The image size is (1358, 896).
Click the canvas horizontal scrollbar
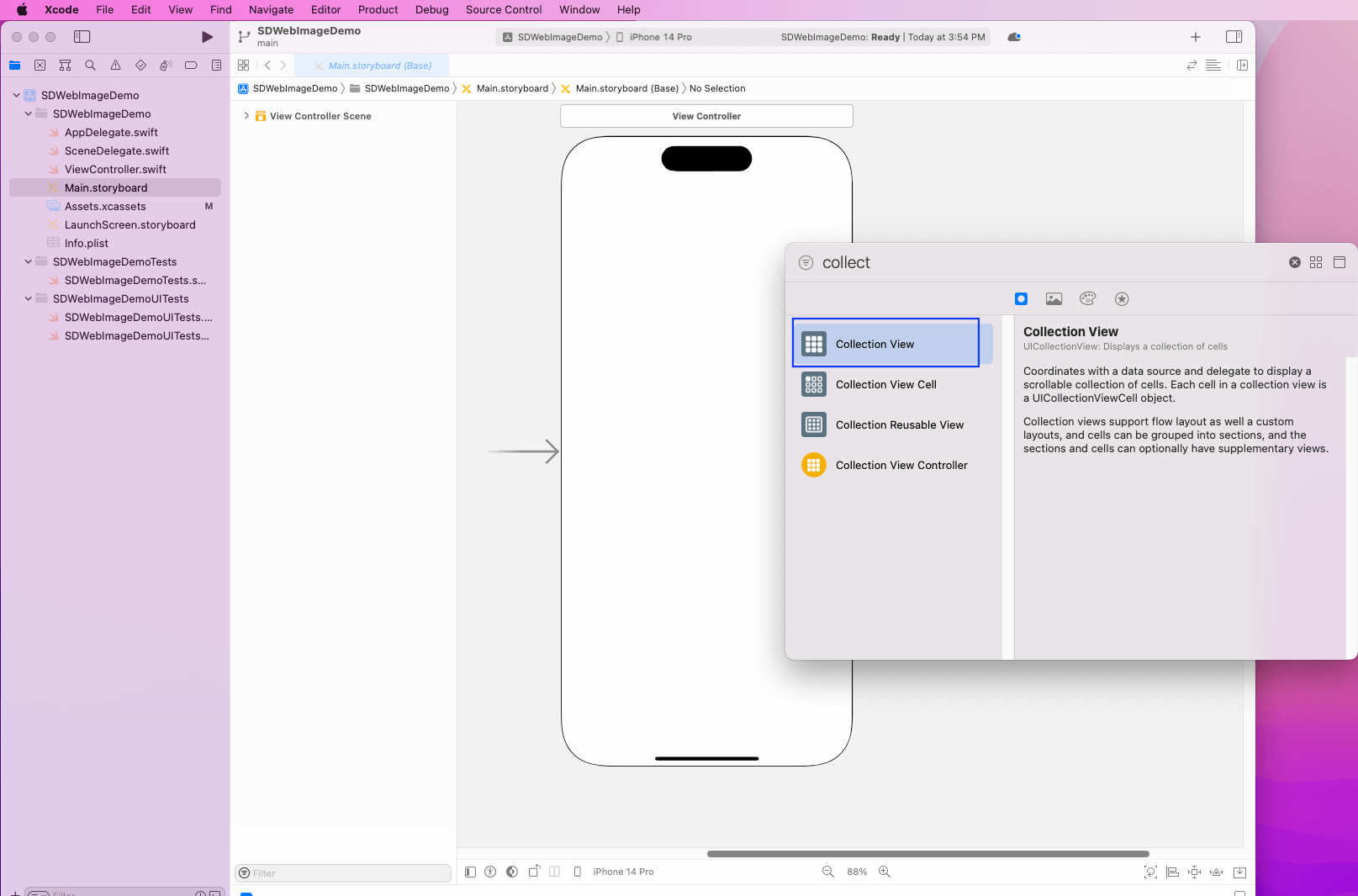tap(927, 854)
